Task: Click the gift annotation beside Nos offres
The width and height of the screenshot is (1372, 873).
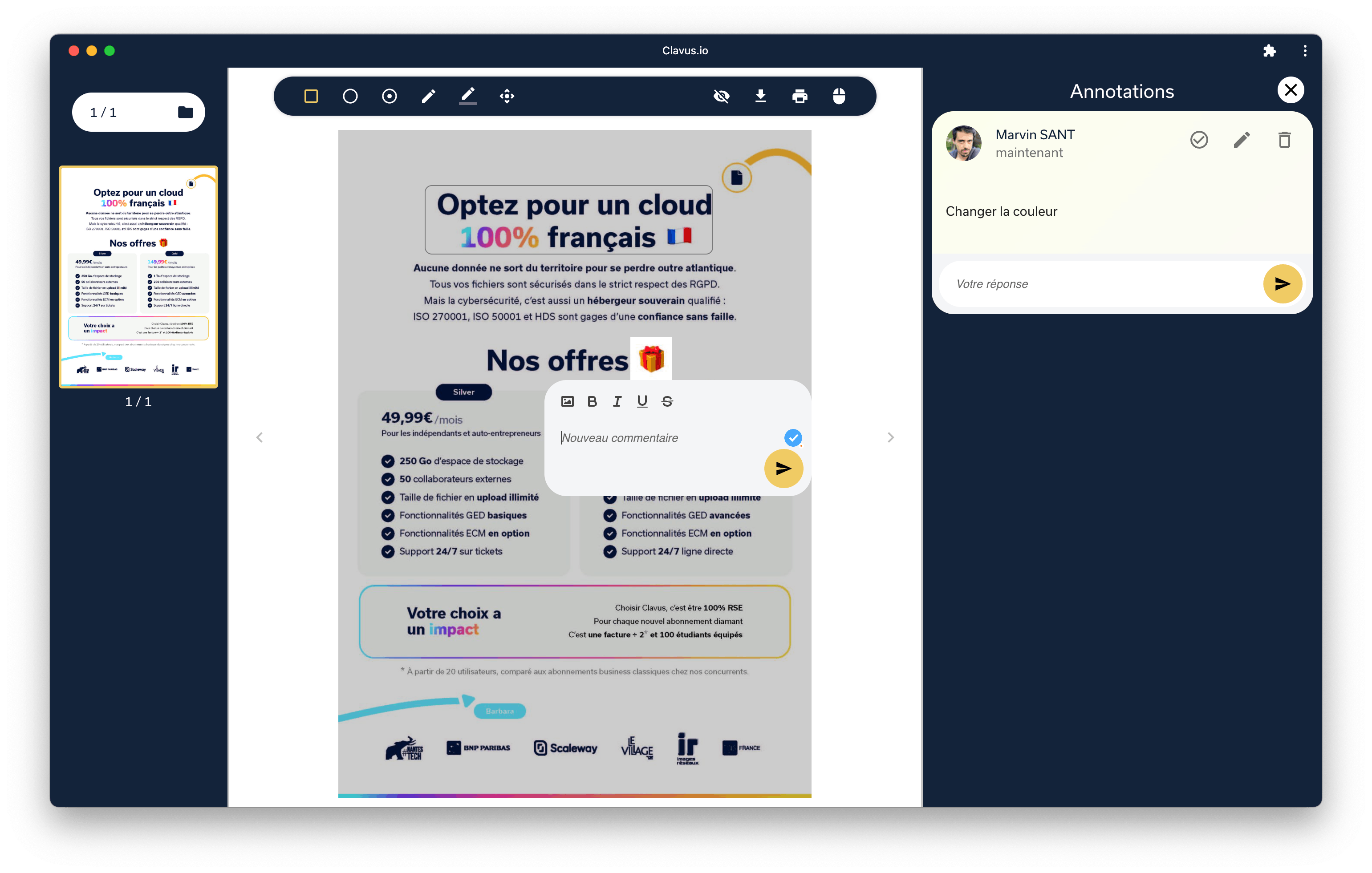Action: point(651,359)
